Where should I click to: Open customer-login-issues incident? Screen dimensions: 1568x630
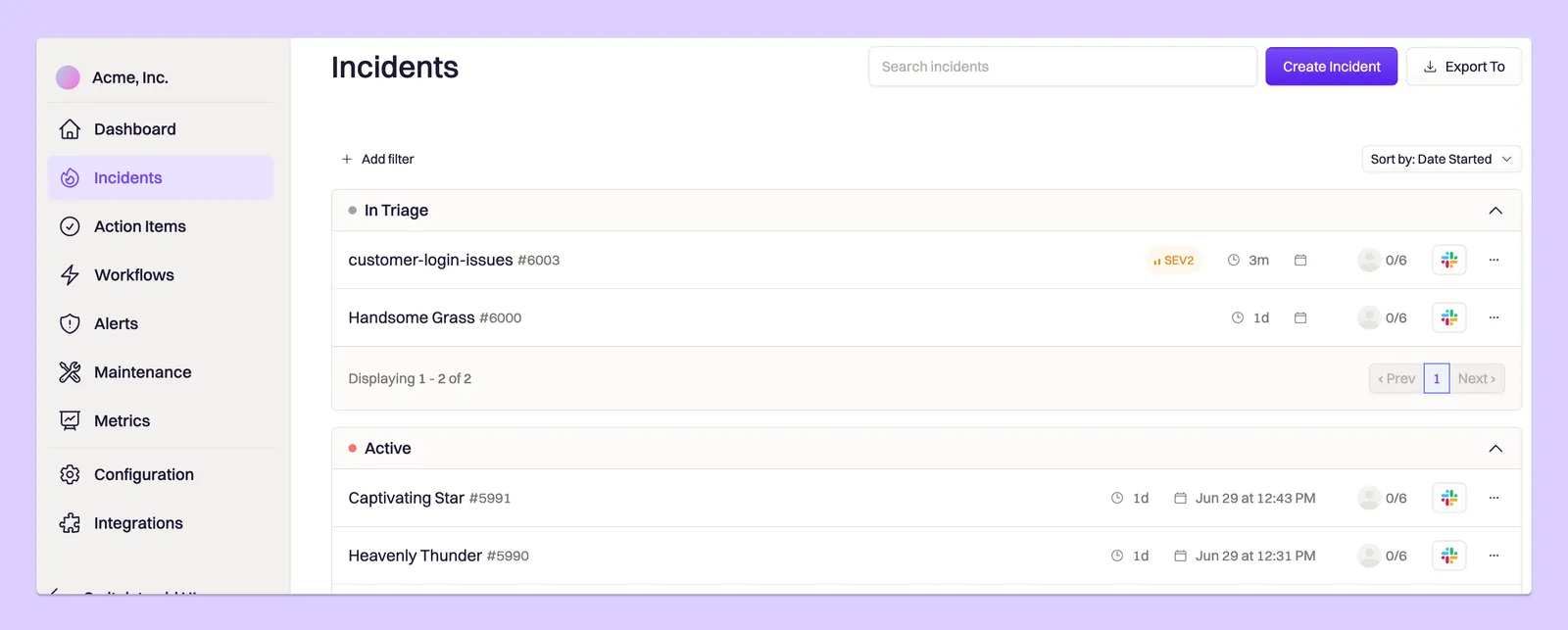click(430, 260)
